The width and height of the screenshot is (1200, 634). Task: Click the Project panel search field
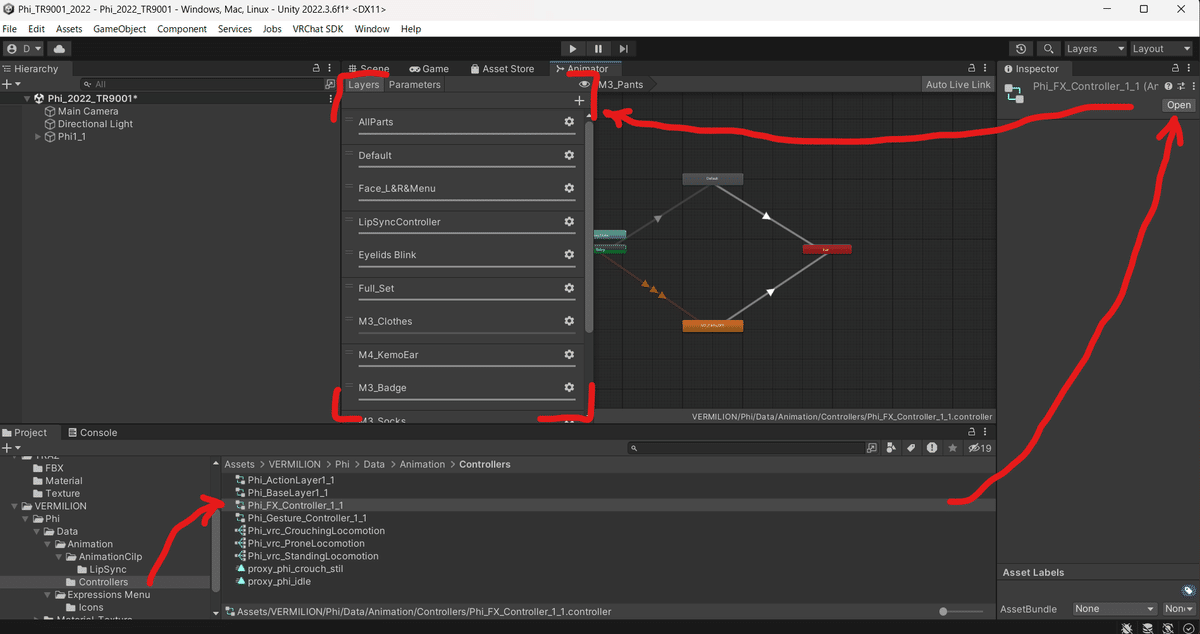[x=746, y=448]
